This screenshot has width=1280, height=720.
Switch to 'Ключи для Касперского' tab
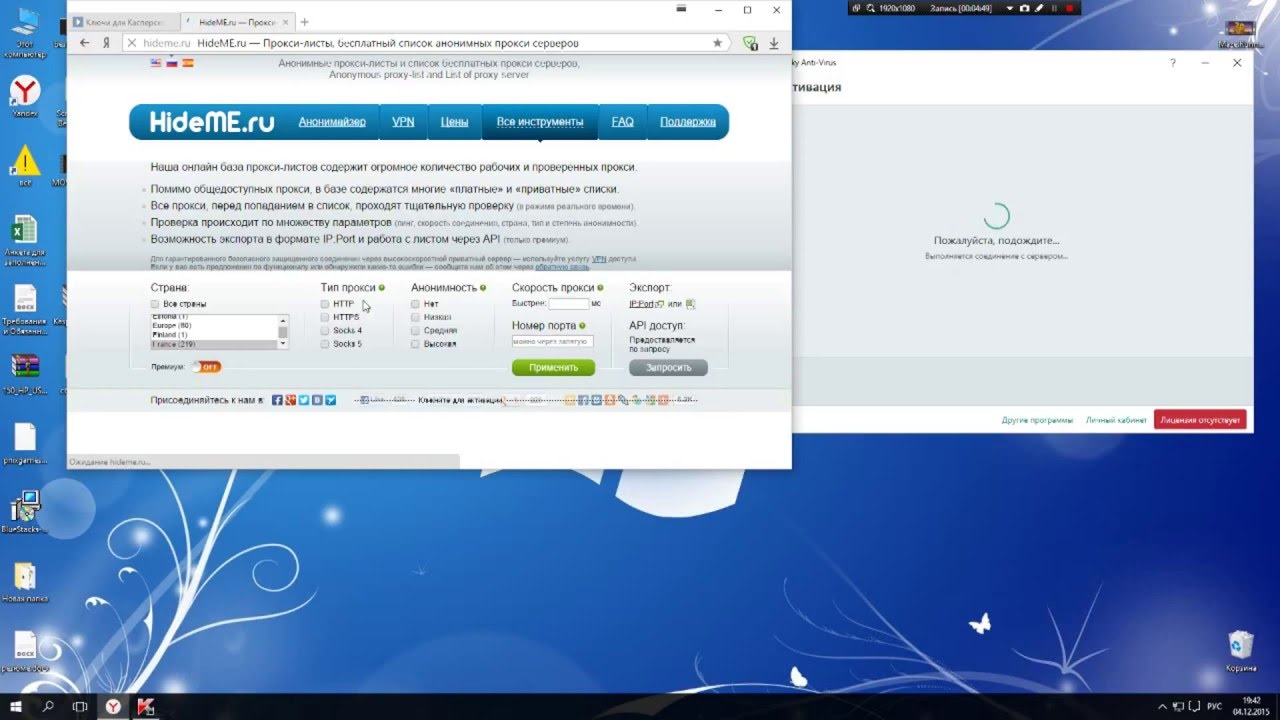[x=125, y=22]
